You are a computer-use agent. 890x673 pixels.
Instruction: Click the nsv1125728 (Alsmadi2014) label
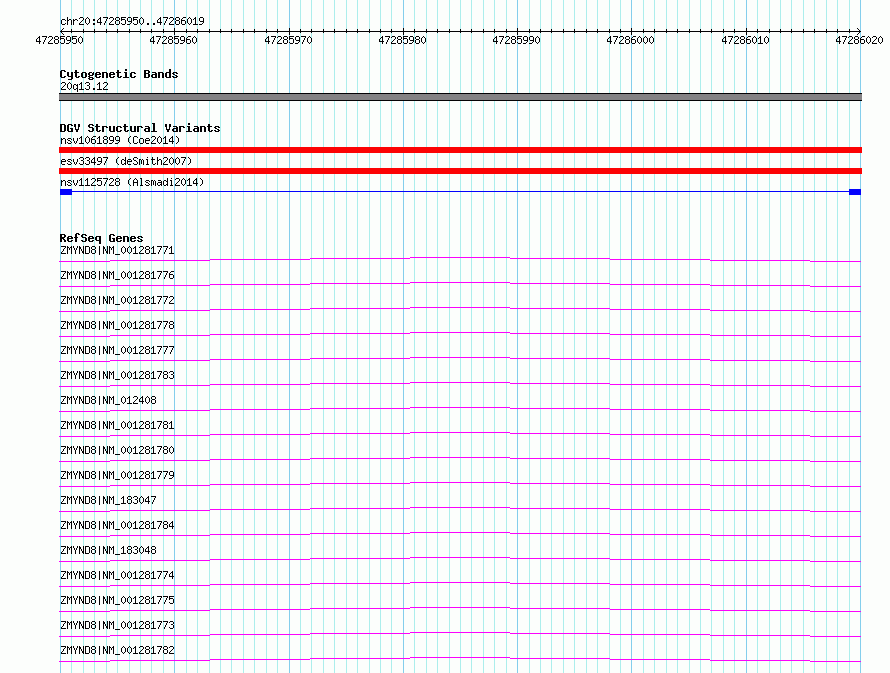point(132,182)
